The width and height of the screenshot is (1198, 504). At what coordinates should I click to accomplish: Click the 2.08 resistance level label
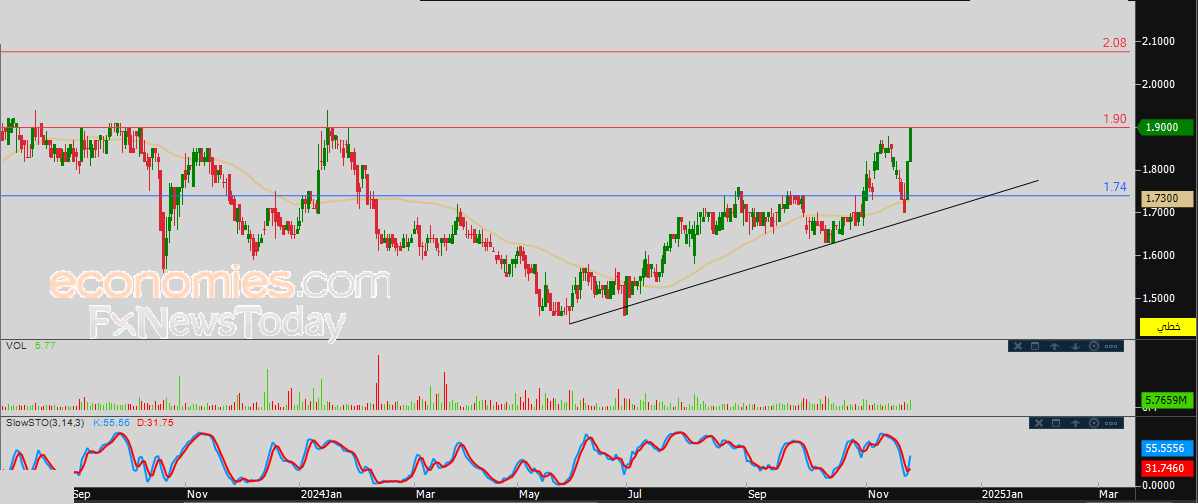pyautogui.click(x=1115, y=44)
